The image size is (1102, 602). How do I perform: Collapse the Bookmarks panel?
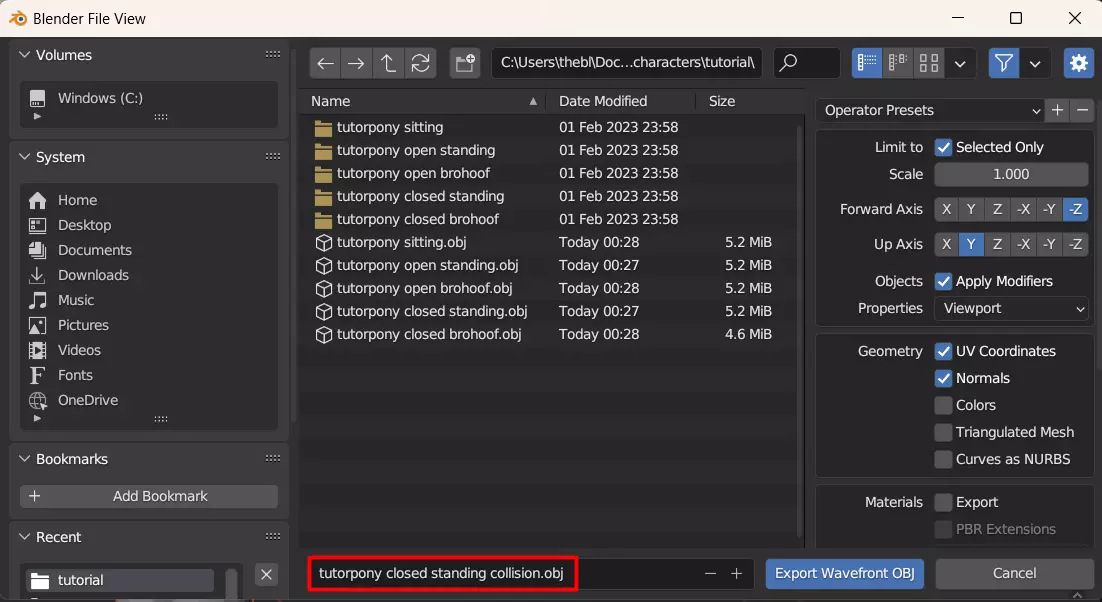pos(26,459)
